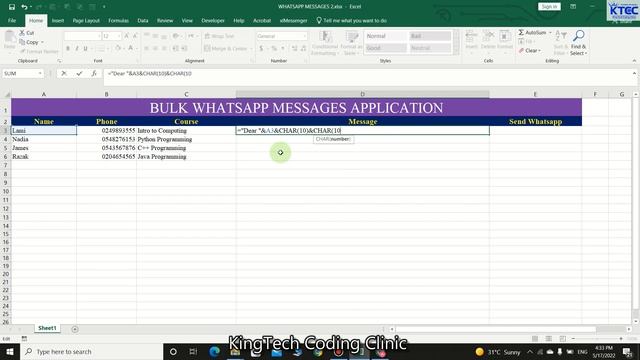Apply Bold formatting
This screenshot has height=360, width=640.
tap(68, 49)
